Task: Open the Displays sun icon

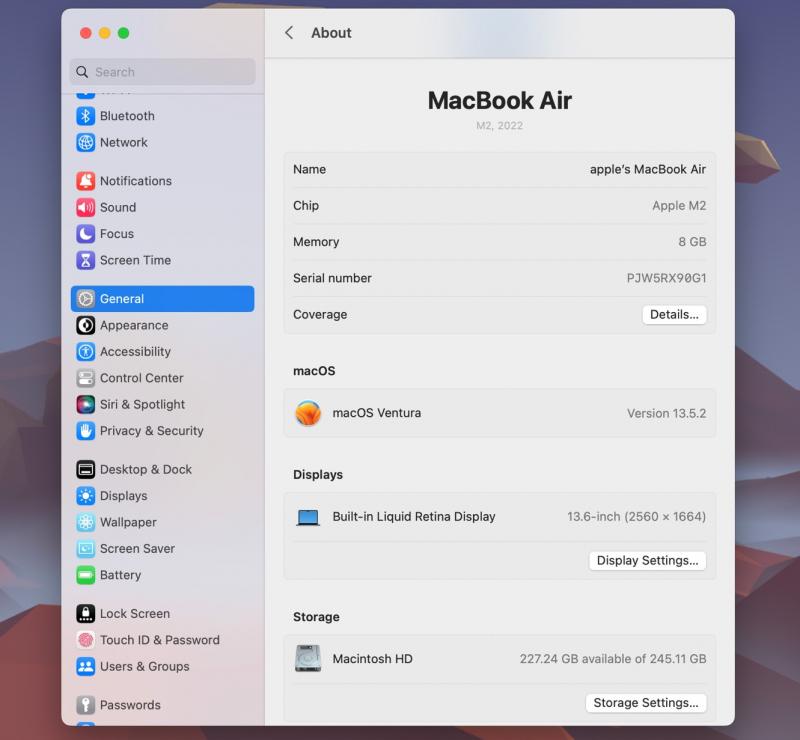Action: (85, 496)
